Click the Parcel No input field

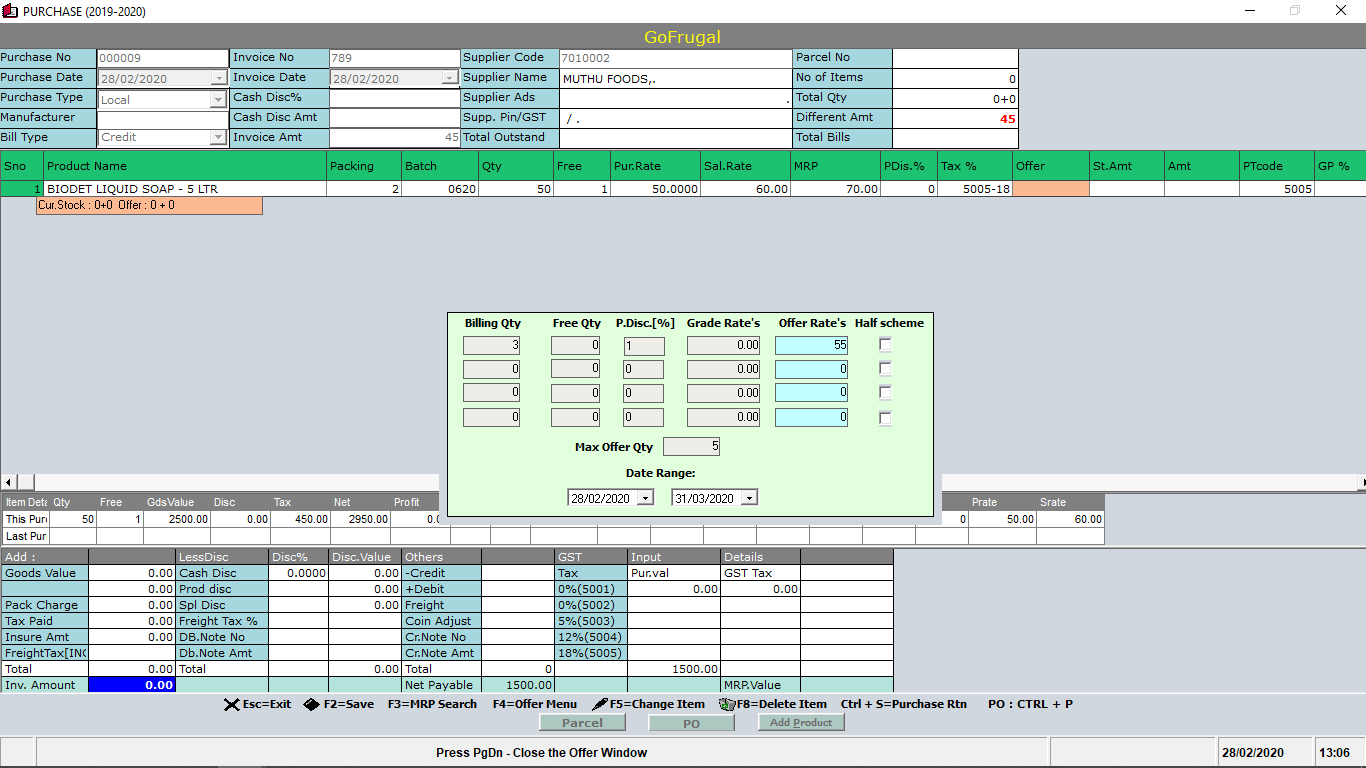pos(955,58)
